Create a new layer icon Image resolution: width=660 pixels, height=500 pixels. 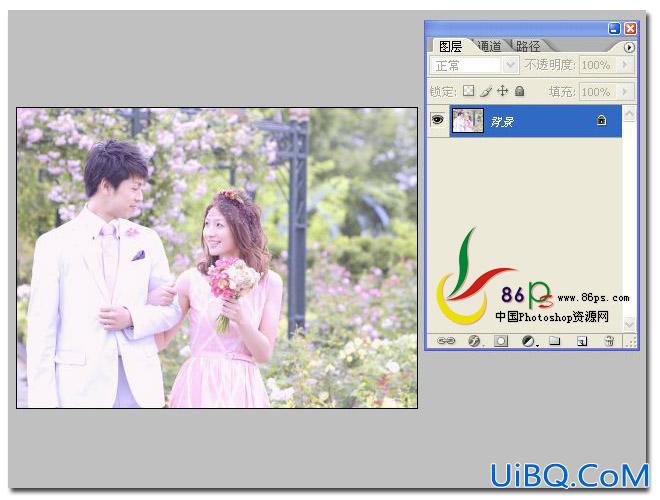click(x=582, y=341)
